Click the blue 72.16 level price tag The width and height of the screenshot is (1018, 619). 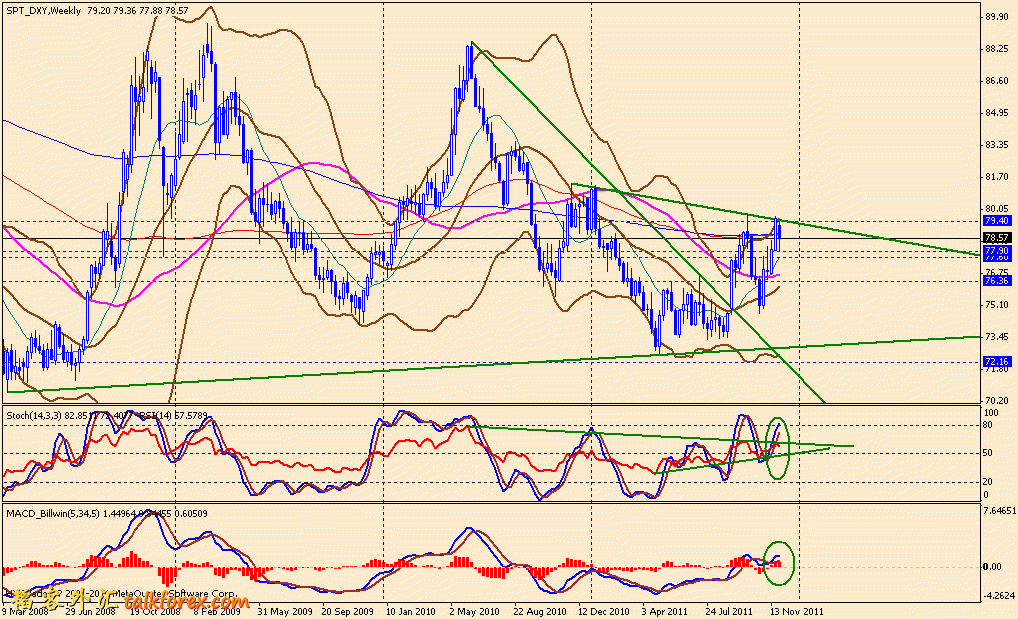pyautogui.click(x=997, y=361)
